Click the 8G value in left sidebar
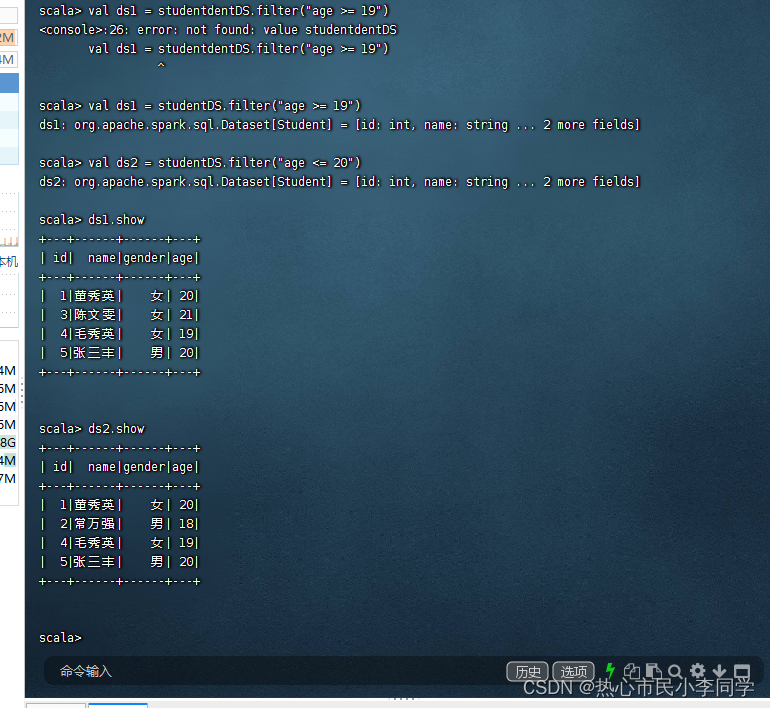Screen dimensions: 770x708 pyautogui.click(x=8, y=443)
